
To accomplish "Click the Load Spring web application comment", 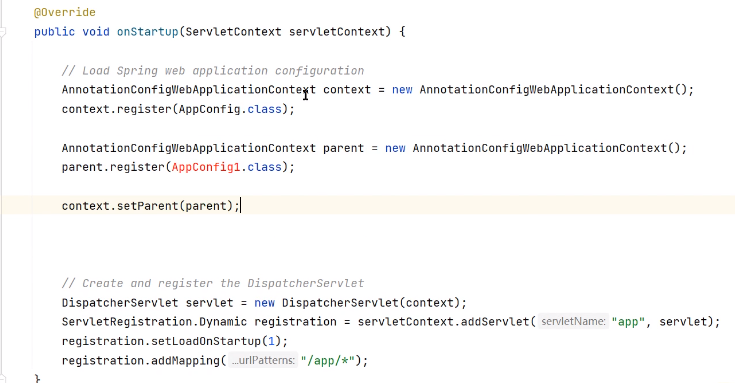I will pyautogui.click(x=213, y=71).
